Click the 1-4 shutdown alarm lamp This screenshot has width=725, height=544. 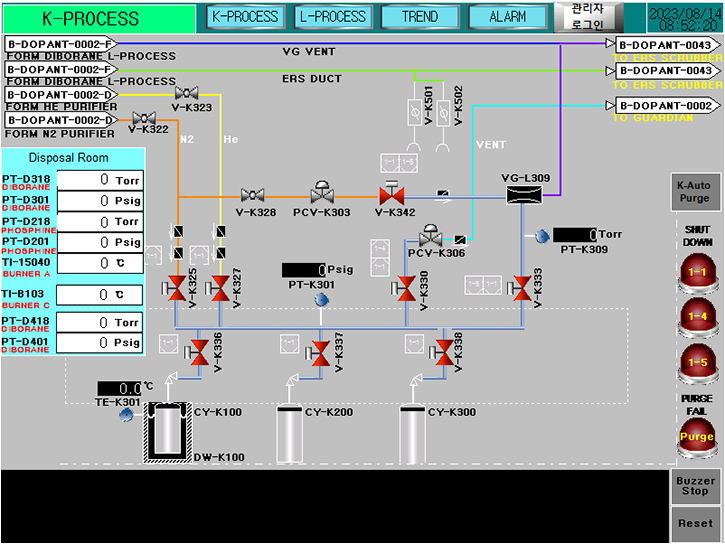click(697, 318)
